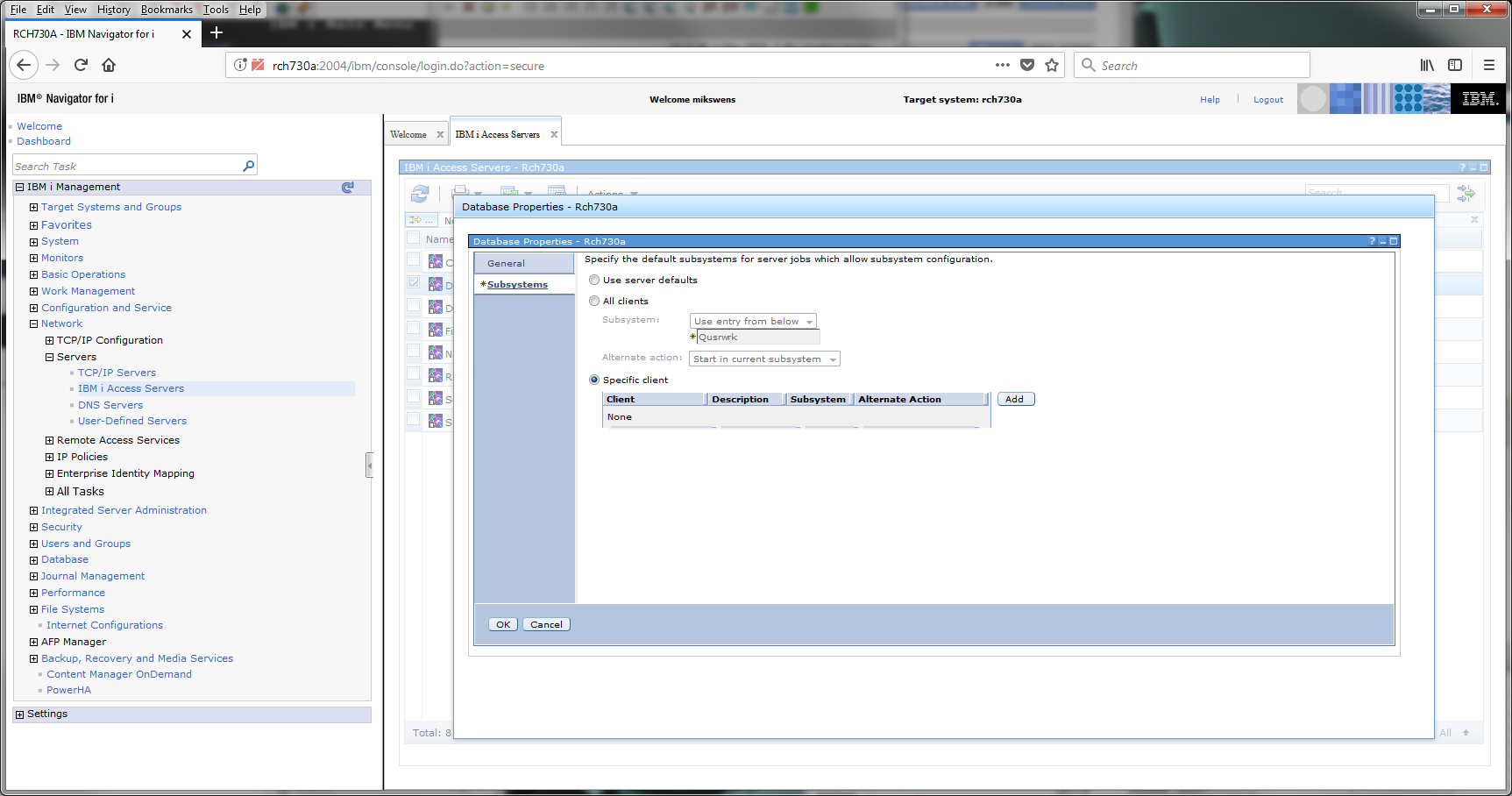The image size is (1512, 796).
Task: Refresh IBM i Management navigation tree icon
Action: [348, 187]
